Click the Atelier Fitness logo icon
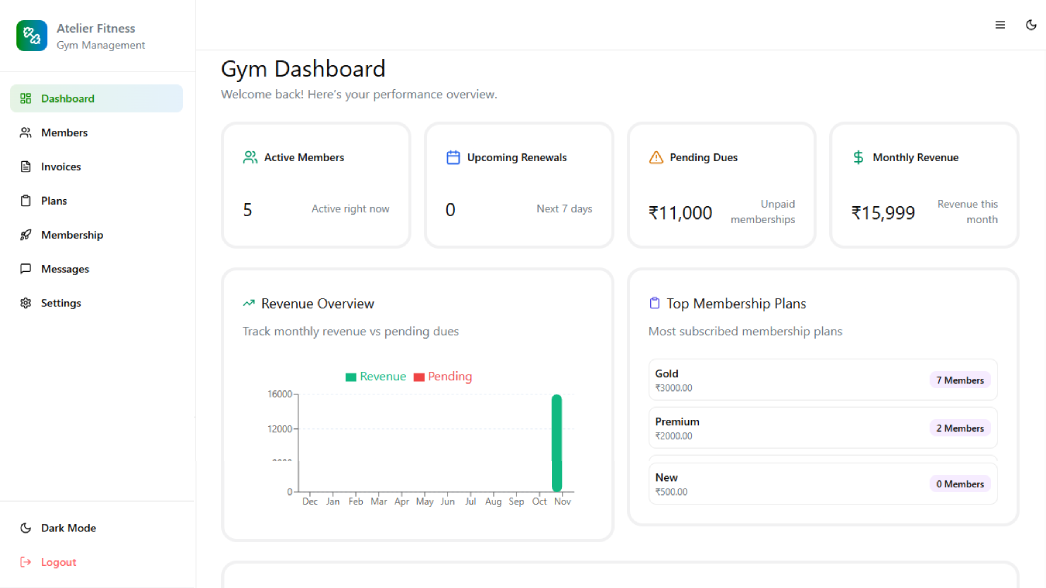The image size is (1046, 588). point(32,36)
